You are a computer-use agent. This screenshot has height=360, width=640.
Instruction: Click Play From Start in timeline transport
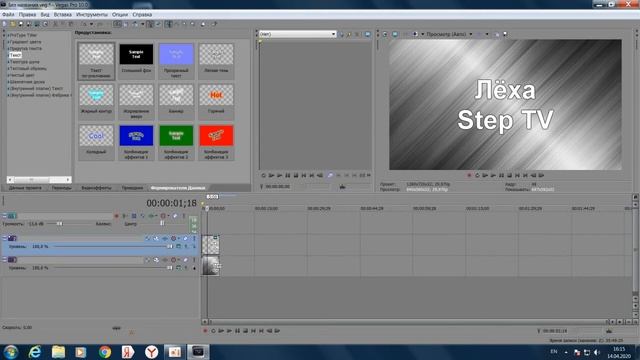[221, 331]
